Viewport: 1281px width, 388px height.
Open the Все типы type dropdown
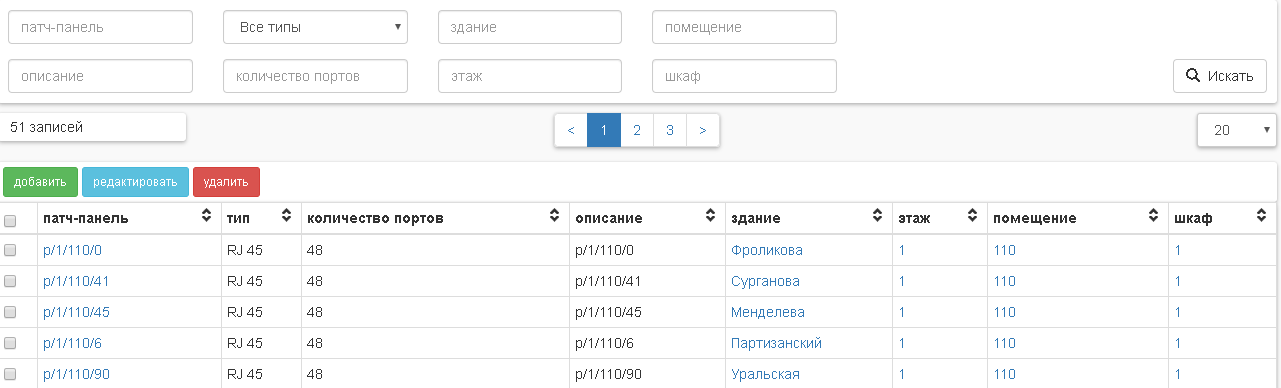tap(315, 27)
